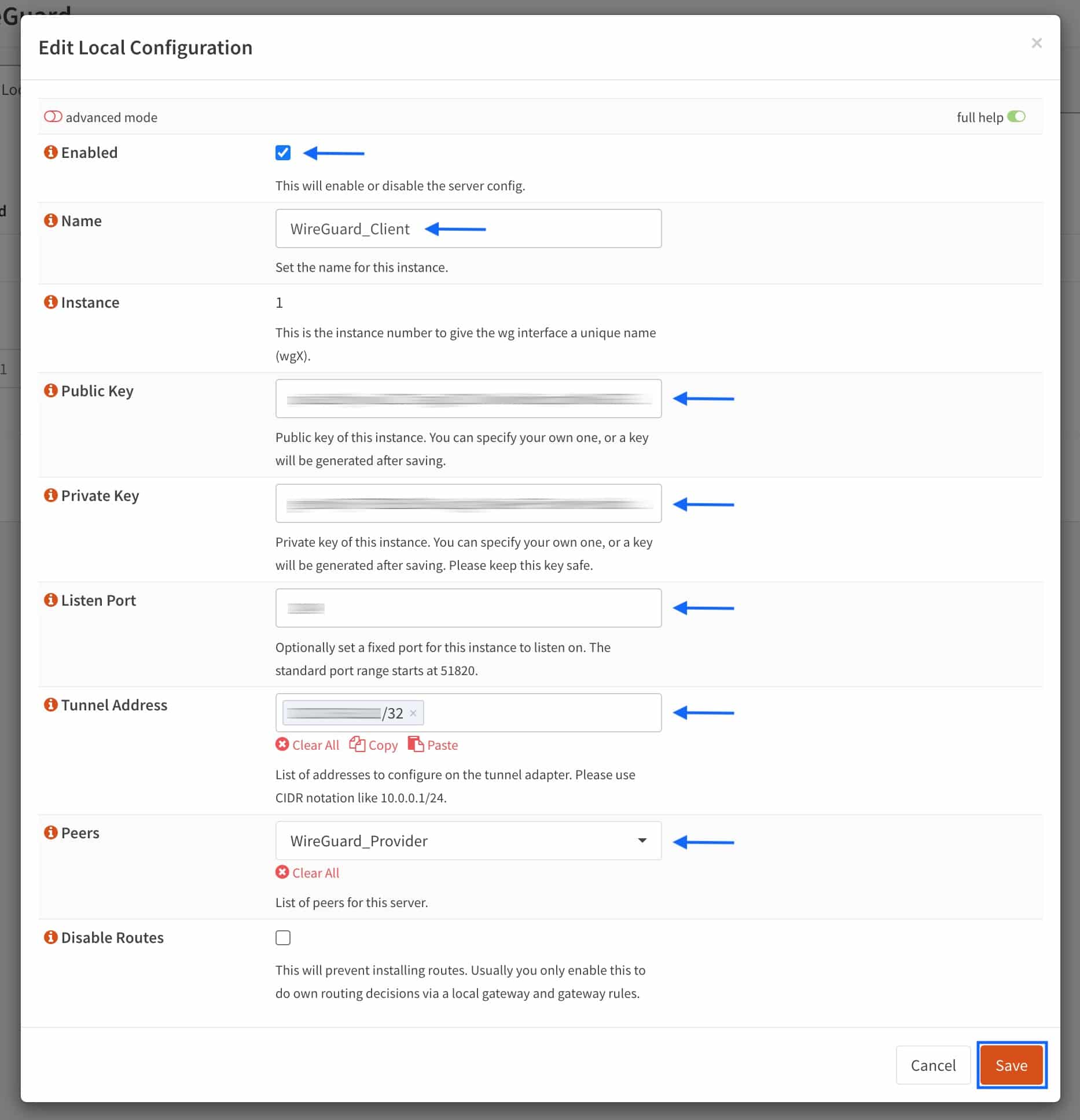Click the info icon beside Enabled

51,152
